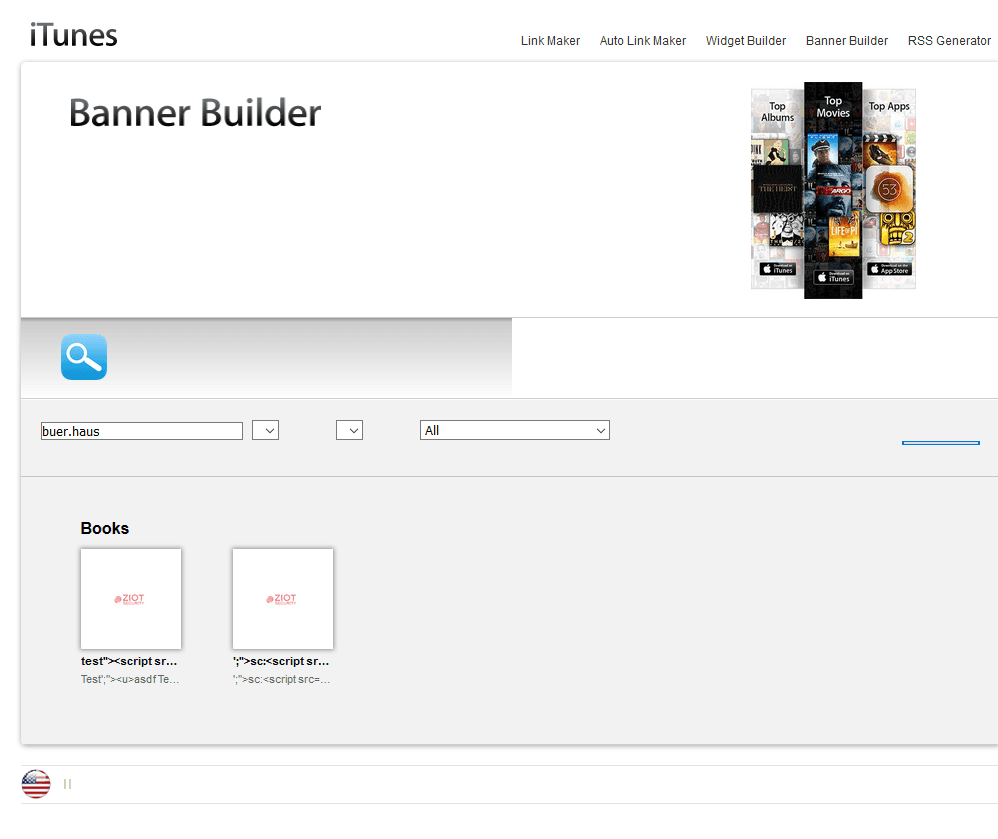Click the search field containing buer.haus
Image resolution: width=998 pixels, height=839 pixels.
coord(141,431)
